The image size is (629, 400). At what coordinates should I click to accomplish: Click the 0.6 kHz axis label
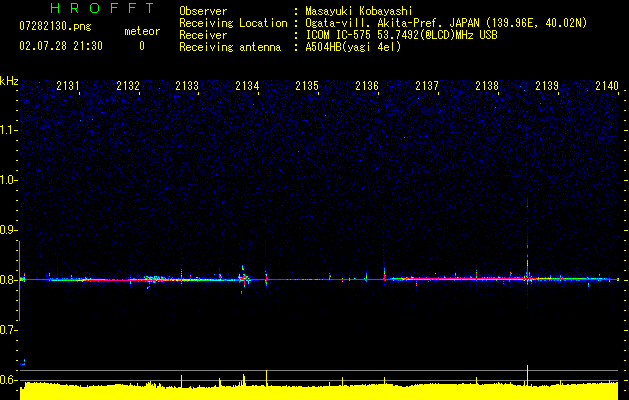[x=8, y=380]
